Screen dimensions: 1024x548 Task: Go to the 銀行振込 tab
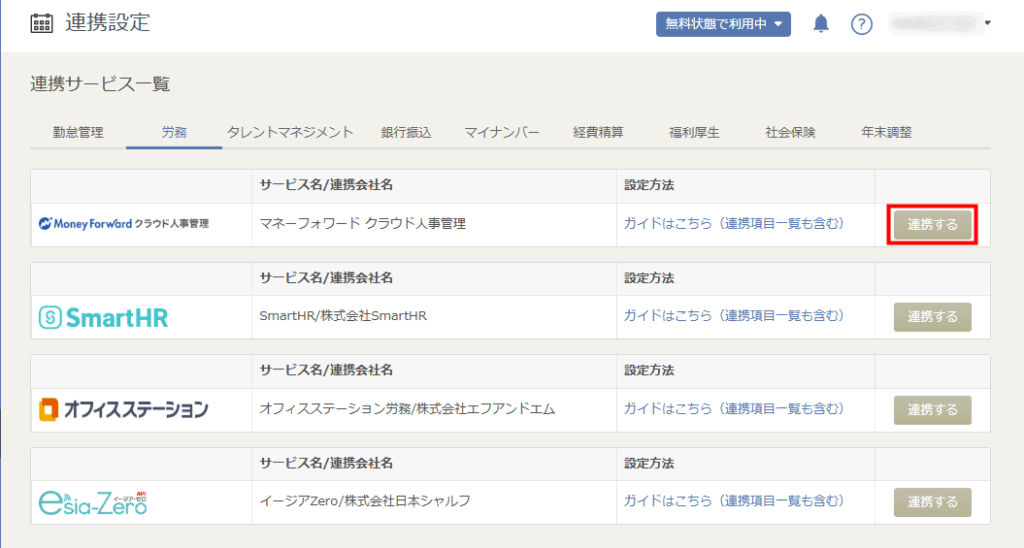406,132
